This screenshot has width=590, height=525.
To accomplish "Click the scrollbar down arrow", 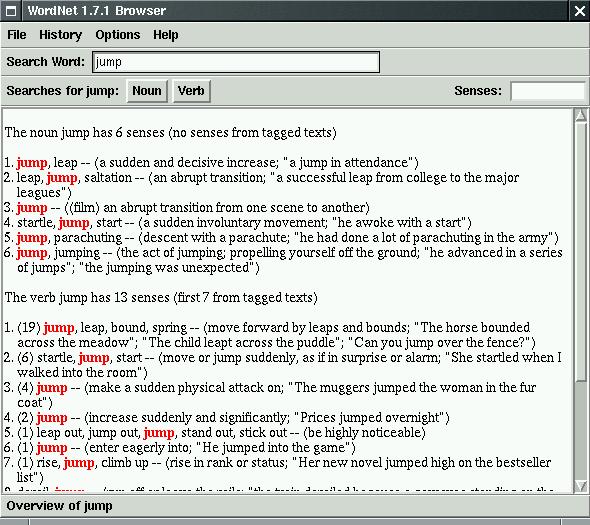I will tap(581, 486).
